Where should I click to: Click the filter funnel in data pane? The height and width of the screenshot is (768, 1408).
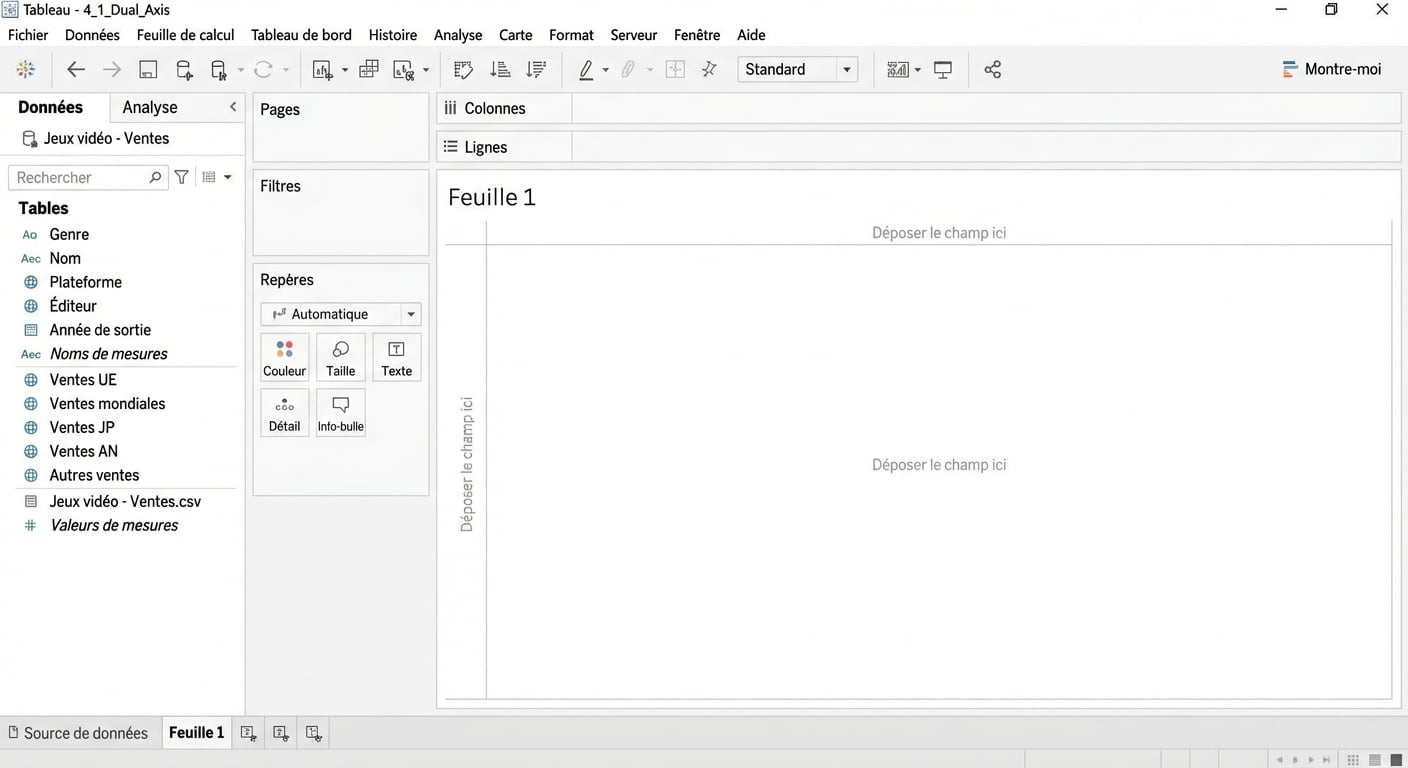click(x=182, y=177)
